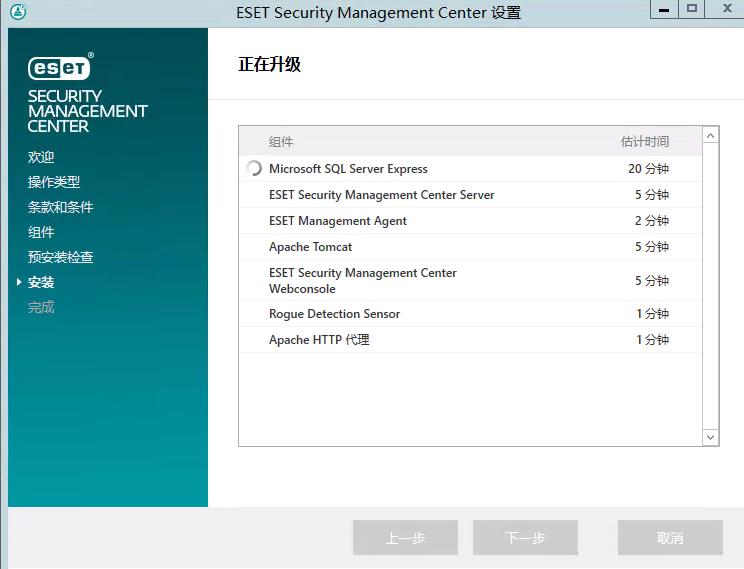Click the SECURITY MANAGEMENT CENTER sidebar title
744x569 pixels.
[87, 111]
